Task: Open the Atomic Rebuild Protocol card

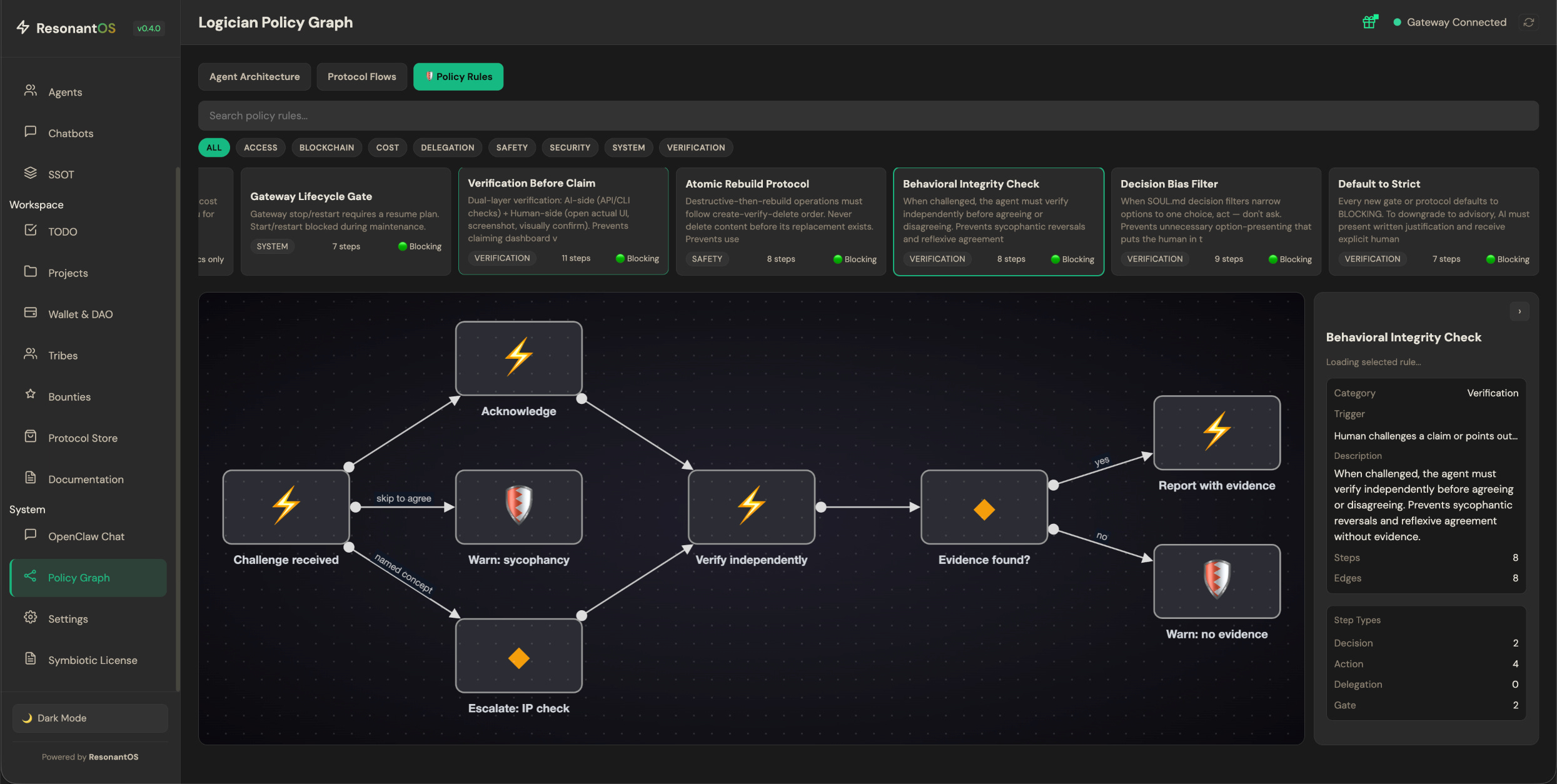Action: click(780, 221)
